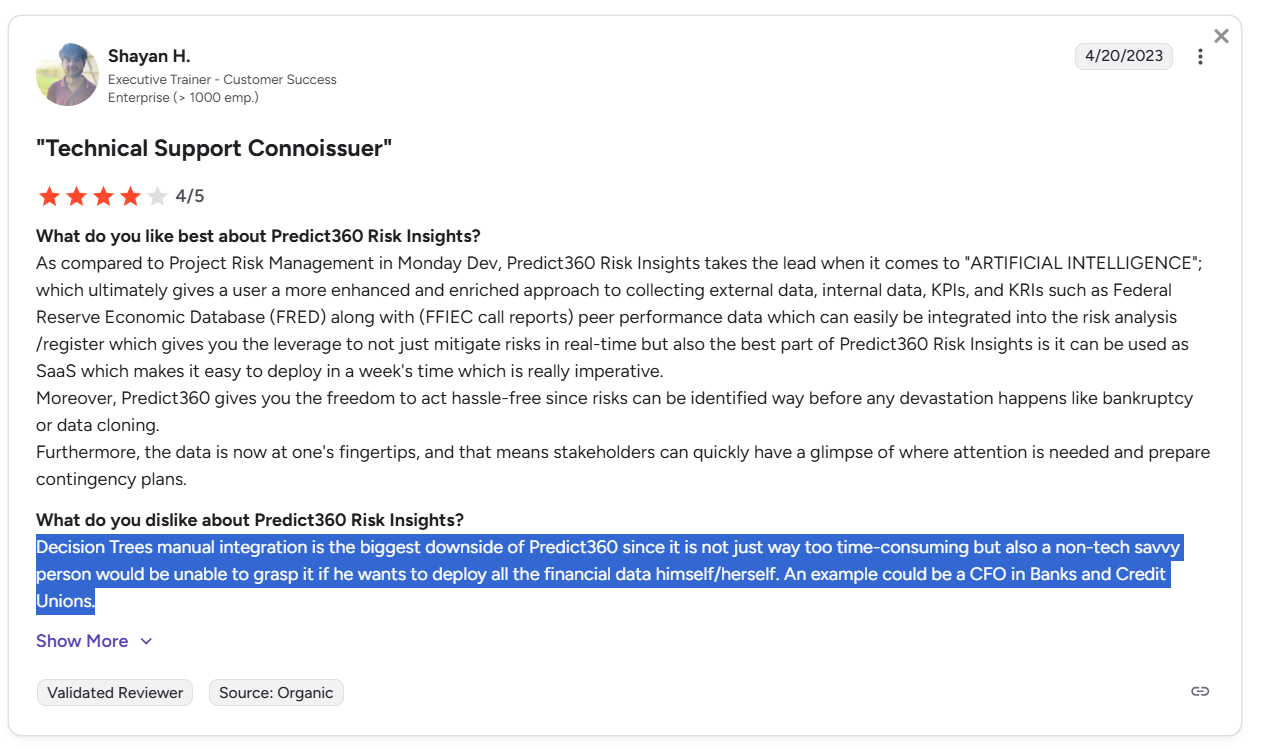Screen dimensions: 1261x750
Task: Click the copy review link icon
Action: 1200,692
